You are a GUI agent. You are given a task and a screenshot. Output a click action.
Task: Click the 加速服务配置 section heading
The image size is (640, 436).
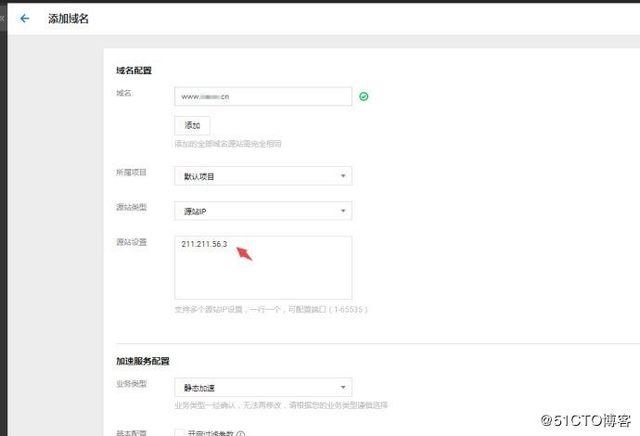[143, 361]
